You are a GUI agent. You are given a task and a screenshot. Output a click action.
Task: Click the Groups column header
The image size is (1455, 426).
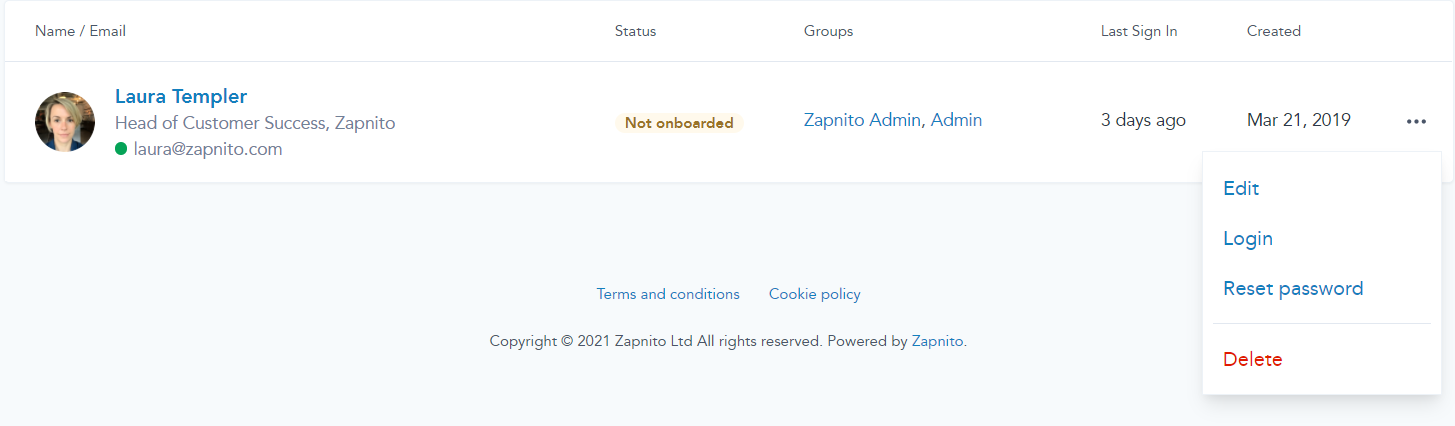(828, 31)
